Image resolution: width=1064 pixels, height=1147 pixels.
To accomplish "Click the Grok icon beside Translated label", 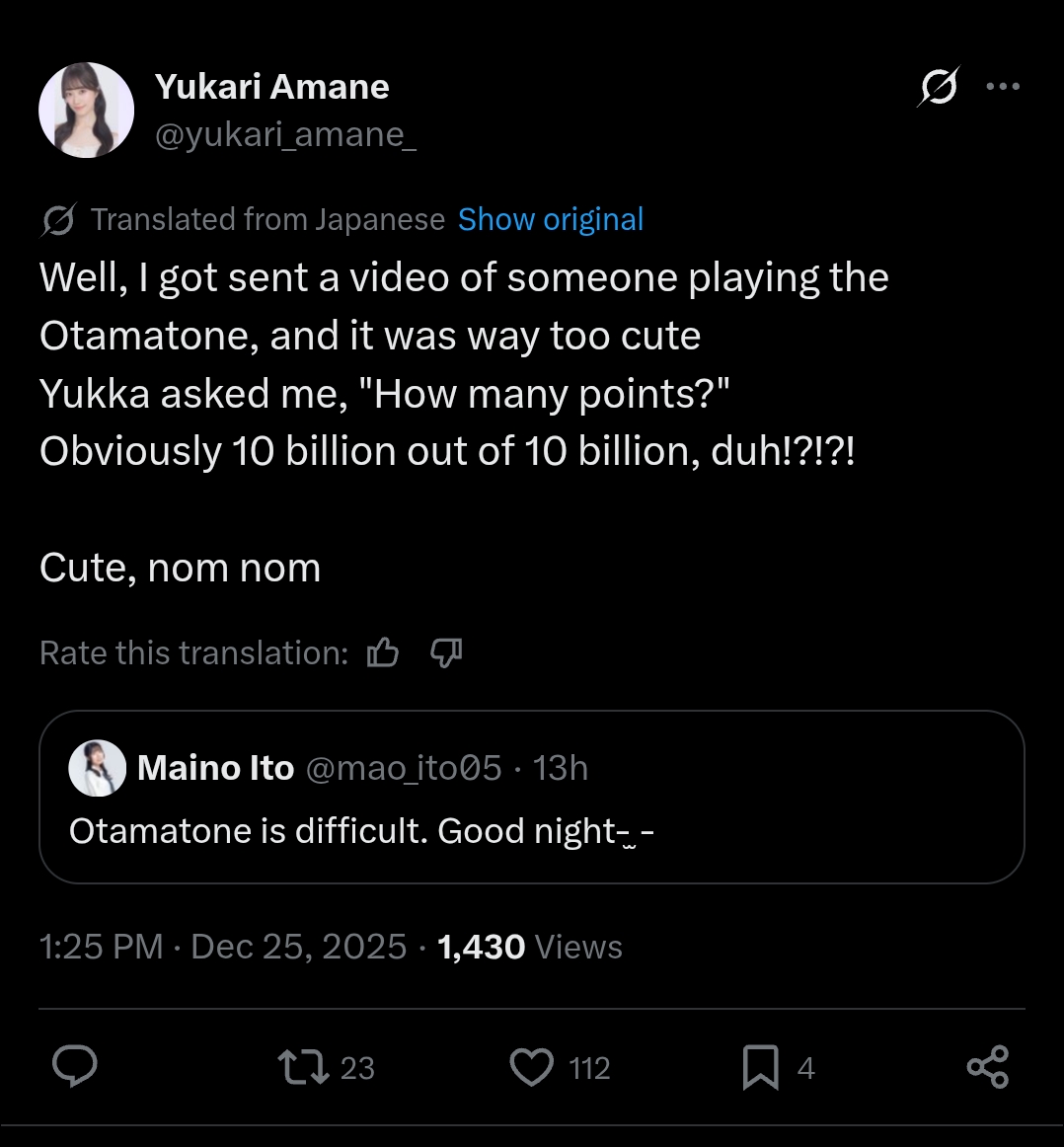I will point(58,220).
